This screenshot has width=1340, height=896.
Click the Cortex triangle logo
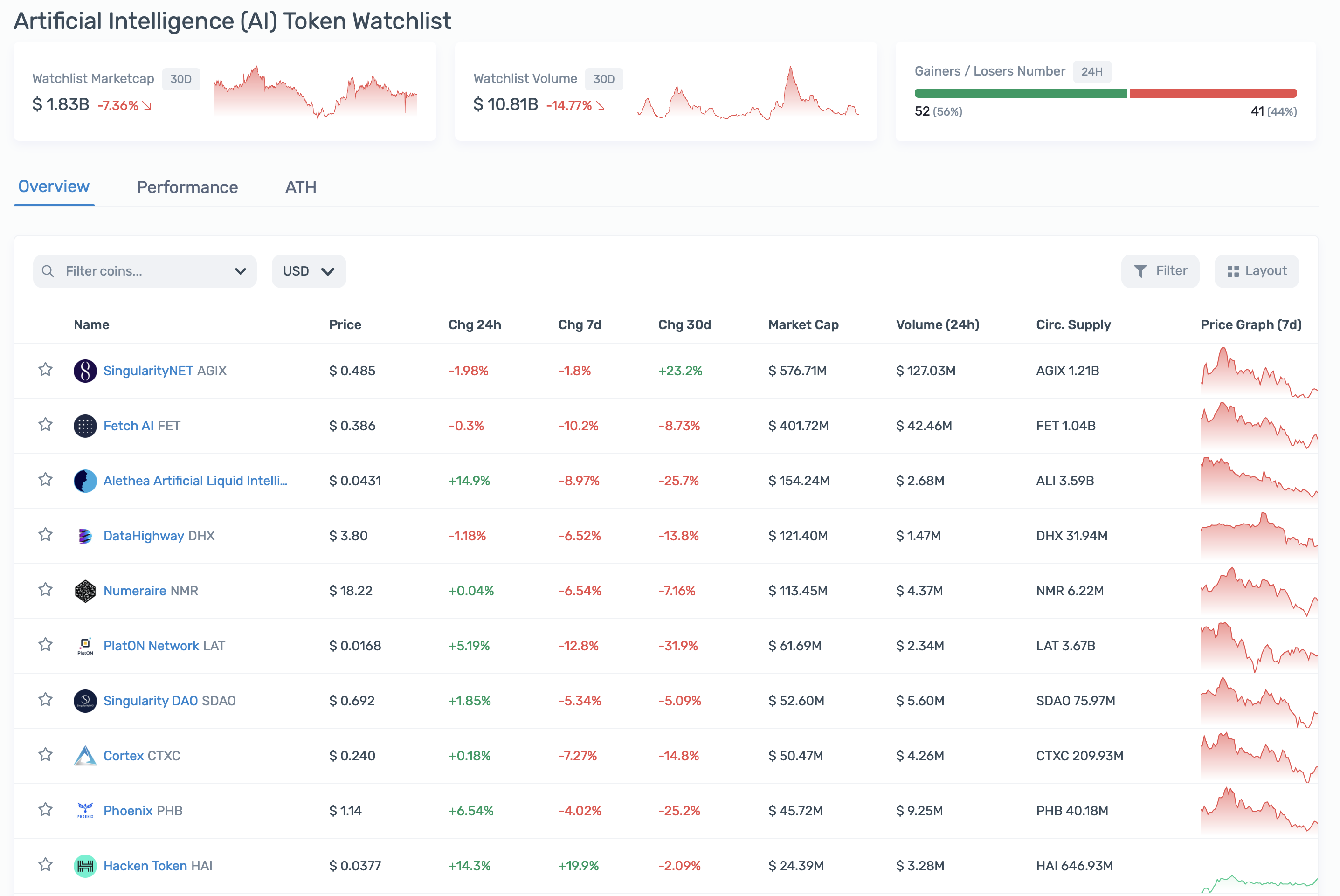coord(85,756)
